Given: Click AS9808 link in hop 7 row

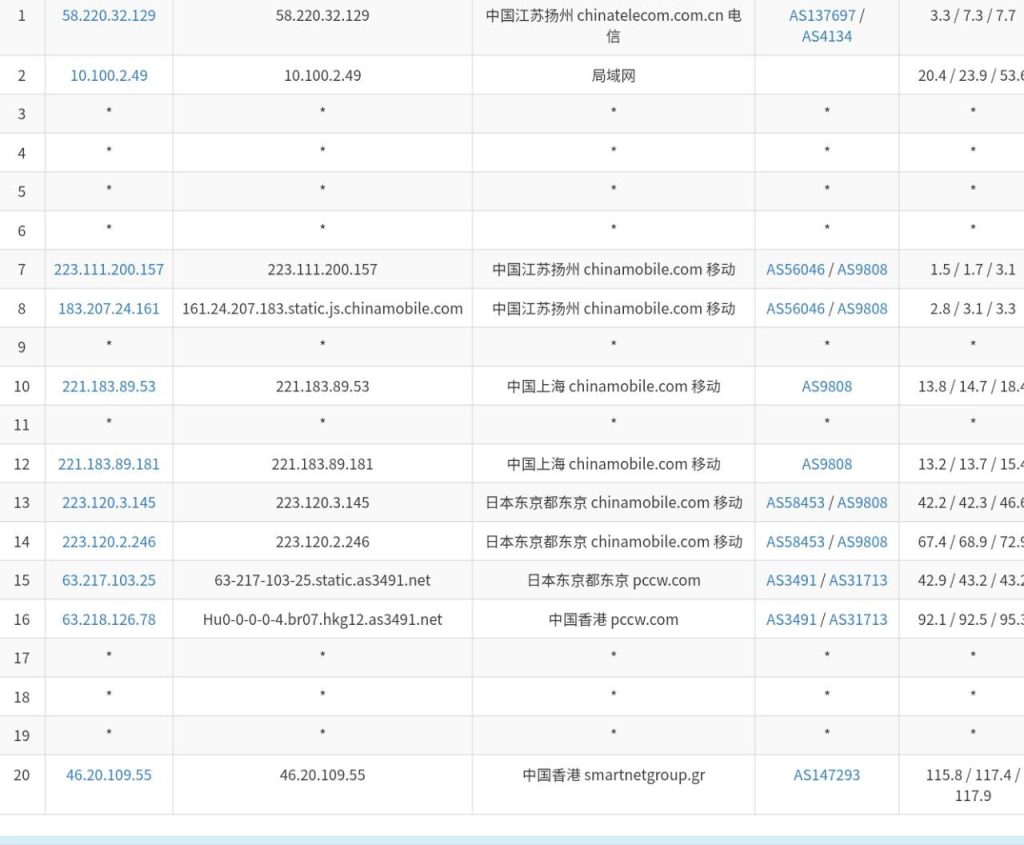Looking at the screenshot, I should 862,270.
